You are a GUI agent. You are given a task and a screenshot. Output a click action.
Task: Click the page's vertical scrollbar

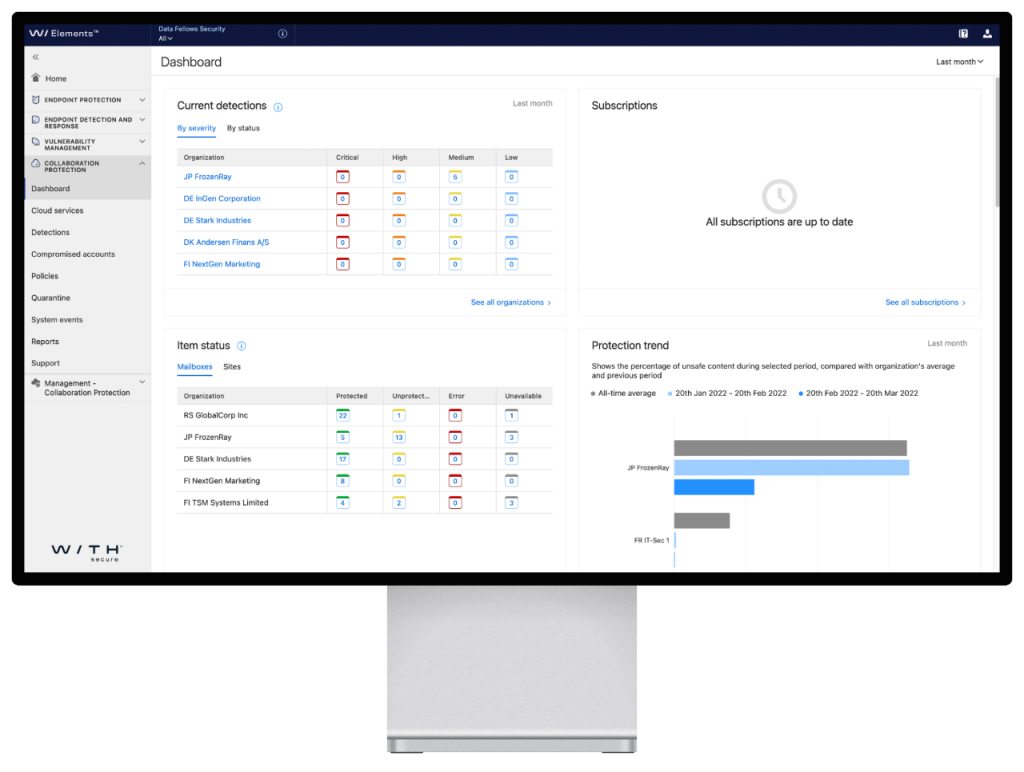tap(997, 142)
